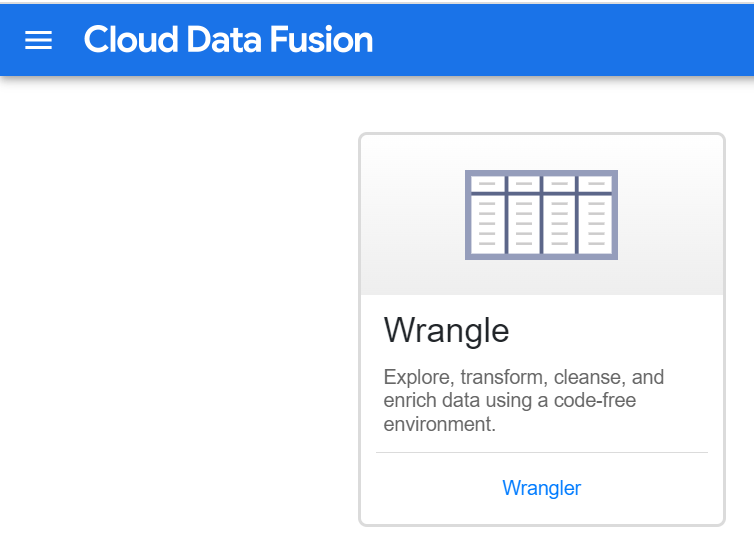Click "Explore, transform, cleanse, and" text line
This screenshot has width=754, height=533.
coord(524,378)
